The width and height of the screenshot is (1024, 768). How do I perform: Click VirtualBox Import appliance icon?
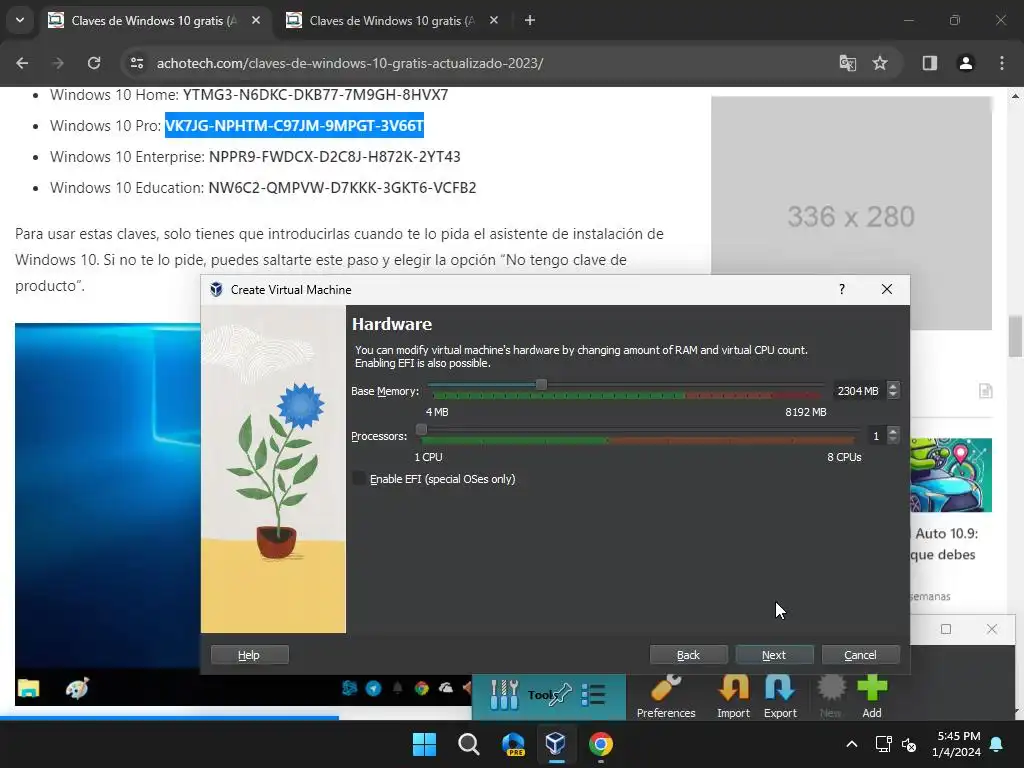click(733, 697)
